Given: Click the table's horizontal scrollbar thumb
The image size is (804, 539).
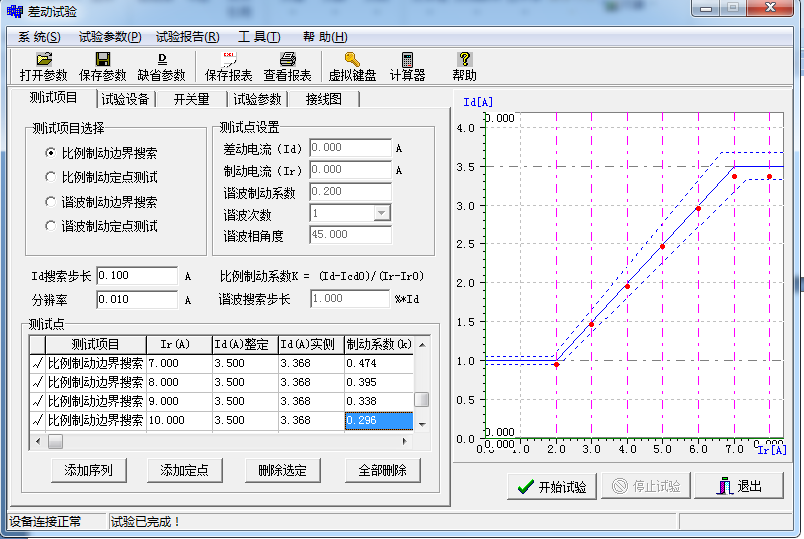Looking at the screenshot, I should (55, 441).
